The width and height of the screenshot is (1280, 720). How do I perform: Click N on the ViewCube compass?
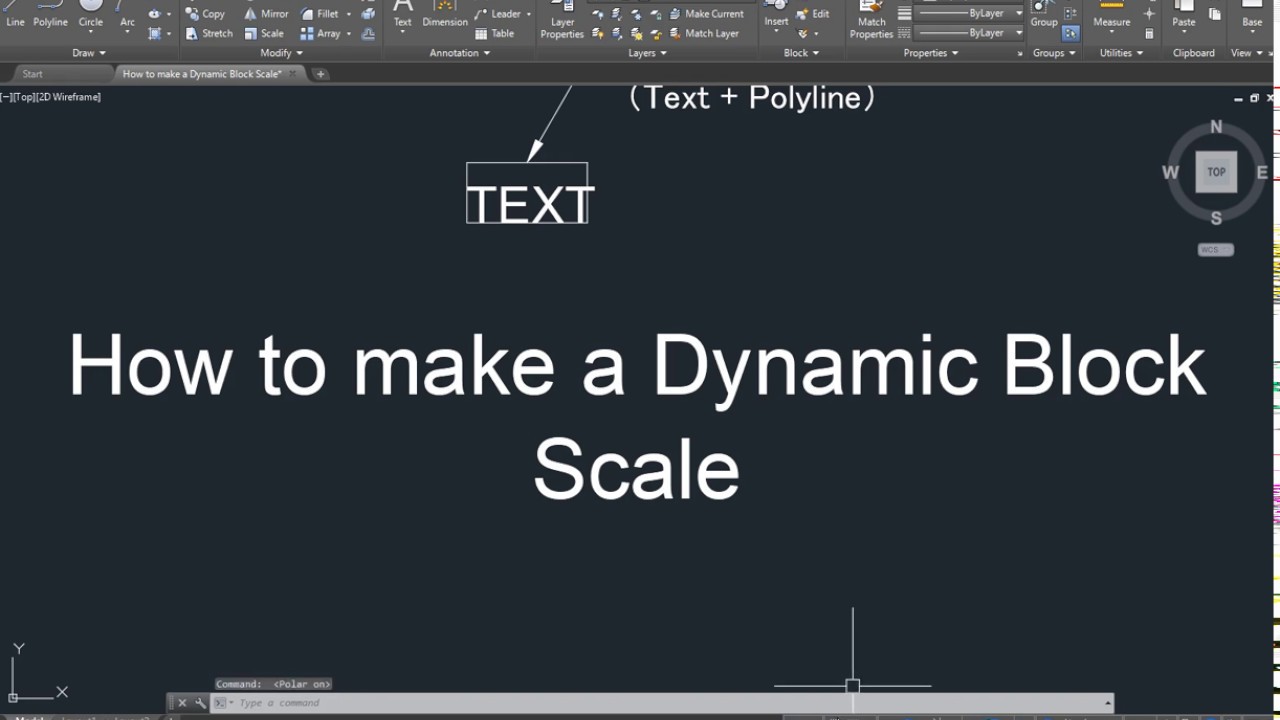(x=1216, y=127)
